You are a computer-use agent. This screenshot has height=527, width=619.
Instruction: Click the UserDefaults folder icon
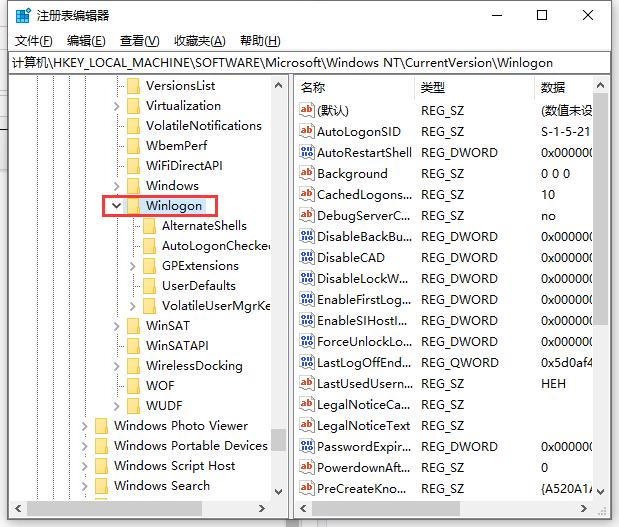coord(150,286)
